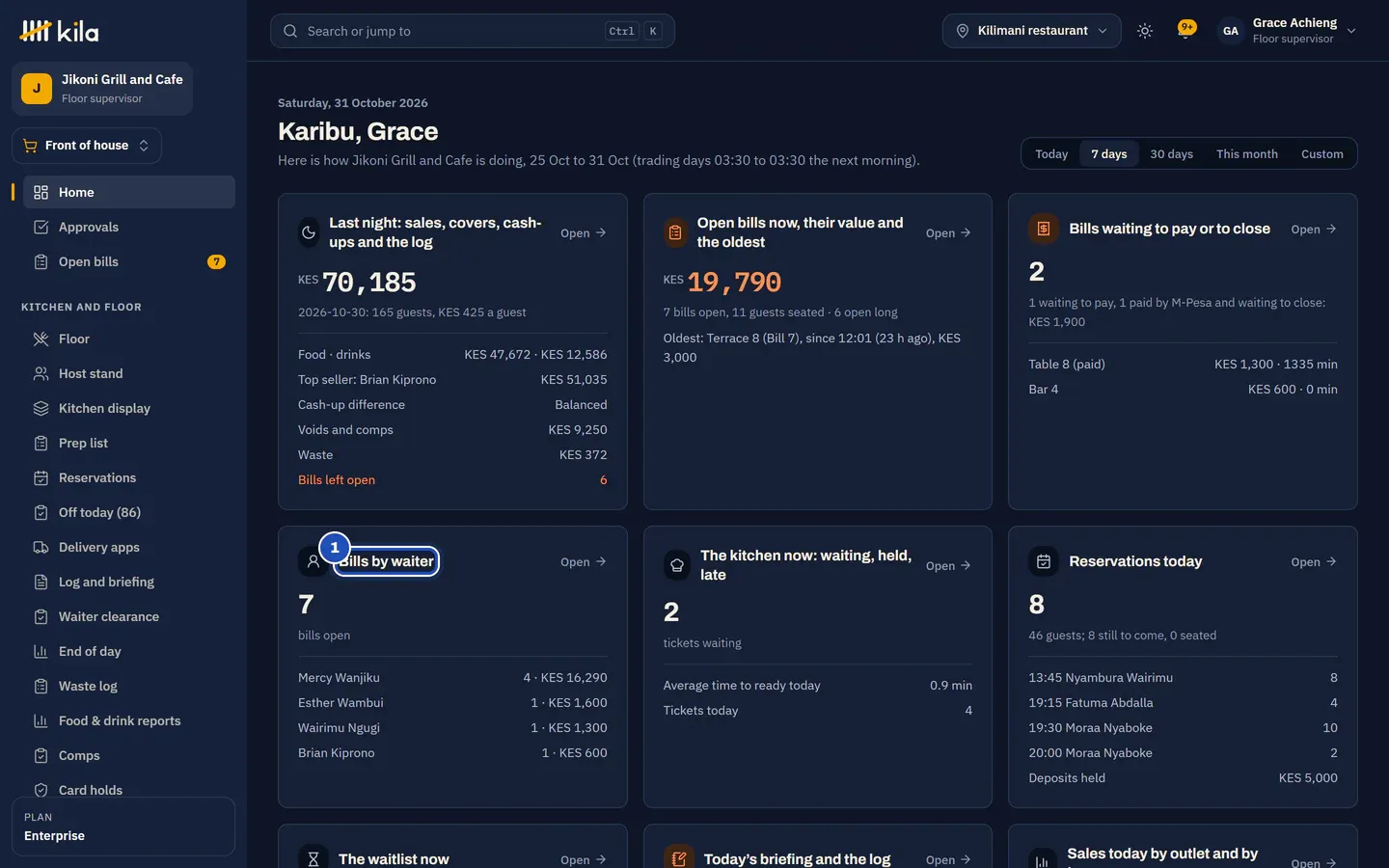
Task: Click the 19:30 Moraa Nyaboke reservation
Action: [1183, 727]
